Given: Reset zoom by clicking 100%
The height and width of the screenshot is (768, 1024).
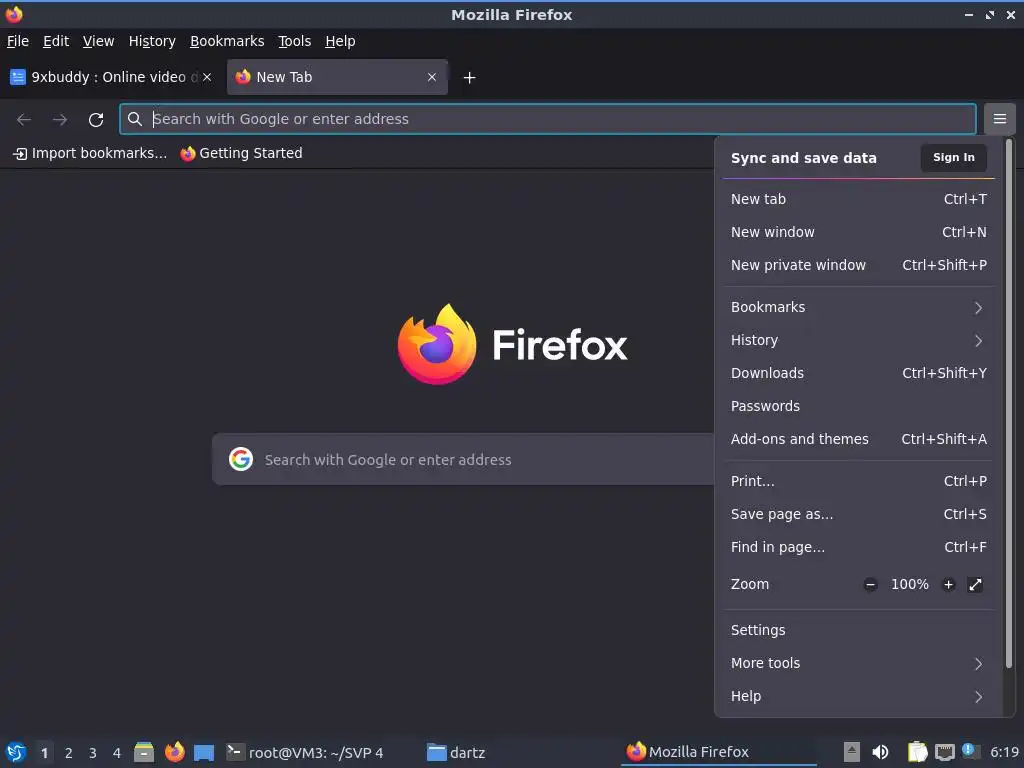Looking at the screenshot, I should pyautogui.click(x=910, y=584).
